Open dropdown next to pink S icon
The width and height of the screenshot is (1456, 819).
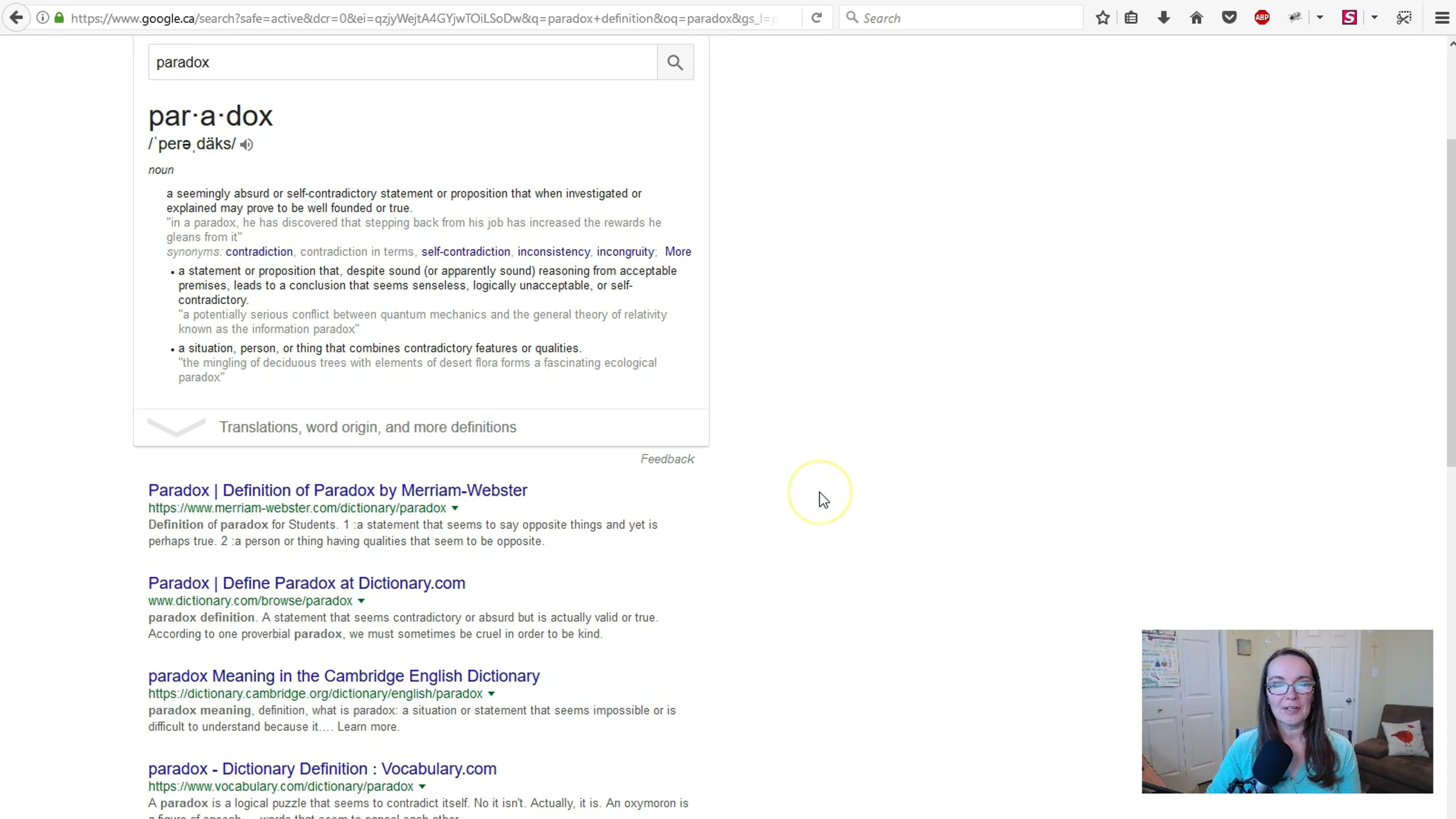click(x=1375, y=18)
